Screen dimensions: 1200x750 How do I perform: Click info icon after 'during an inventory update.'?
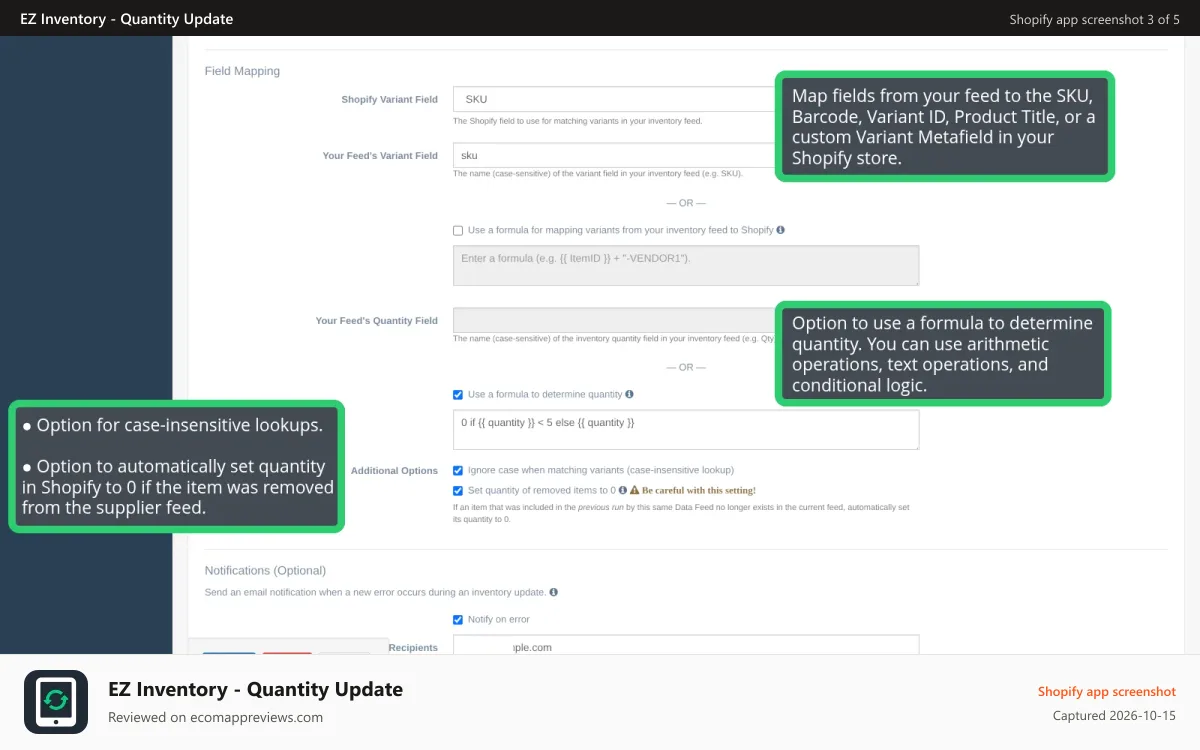click(x=553, y=592)
